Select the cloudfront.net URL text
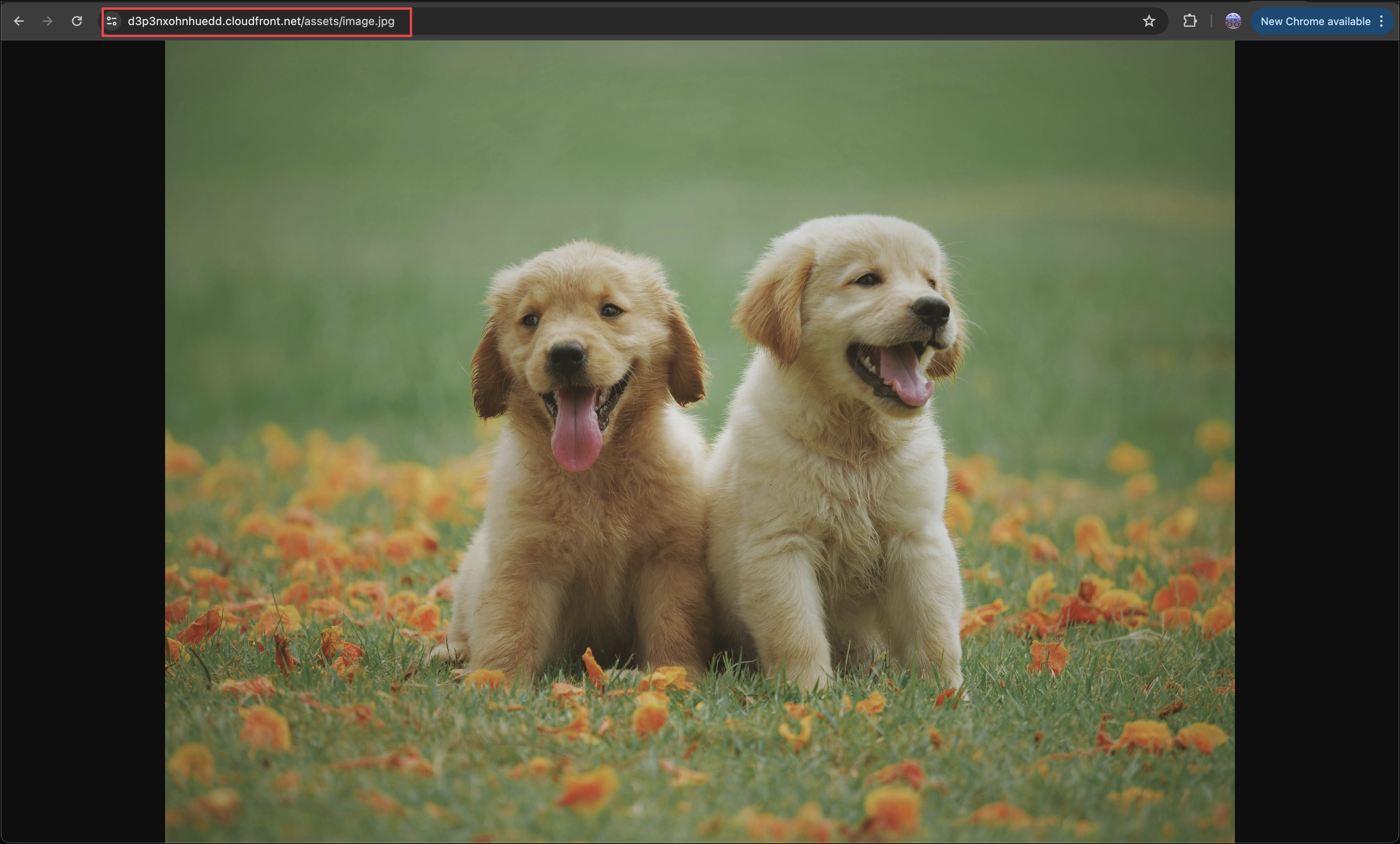Viewport: 1400px width, 844px height. 261,21
